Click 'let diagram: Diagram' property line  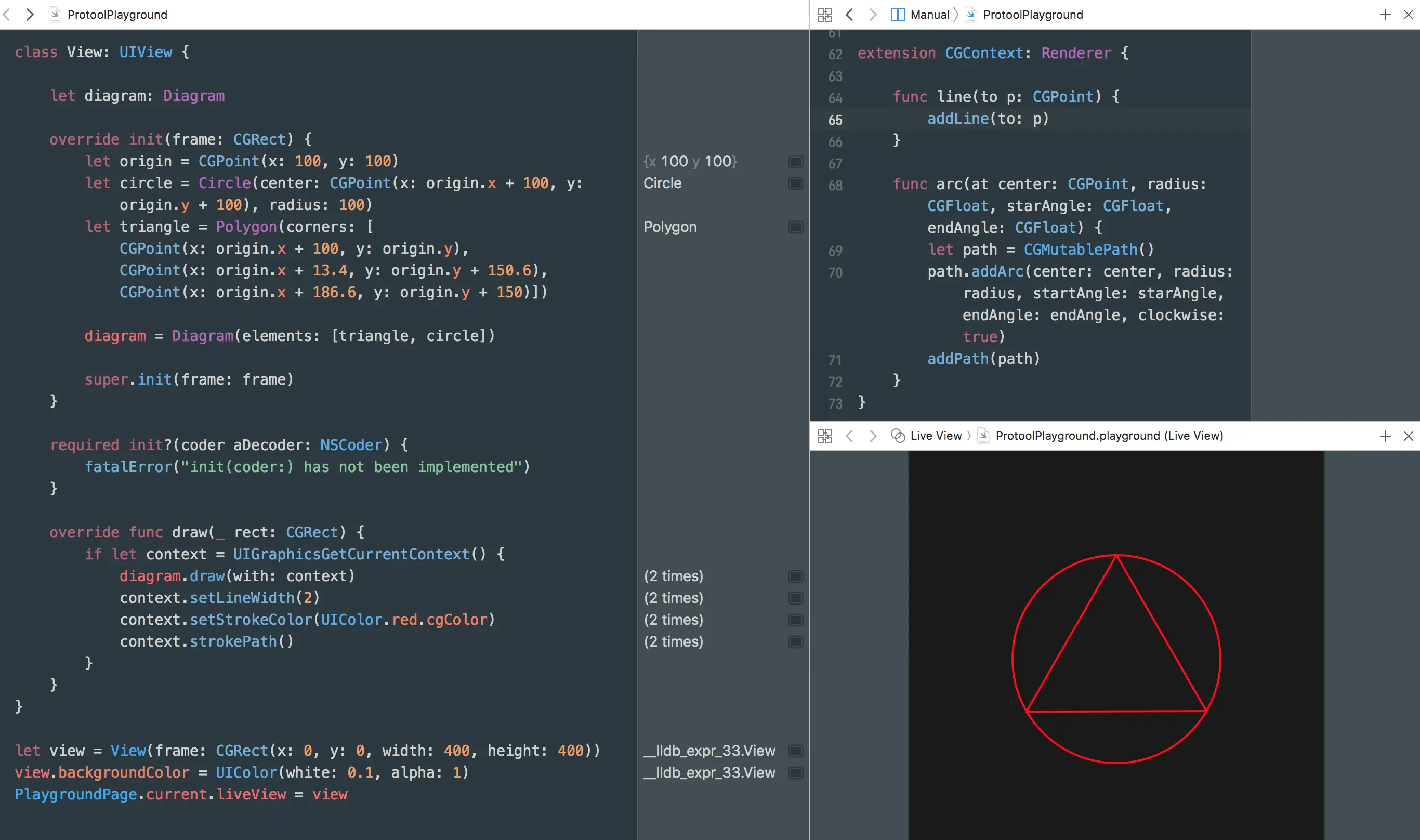[x=137, y=96]
